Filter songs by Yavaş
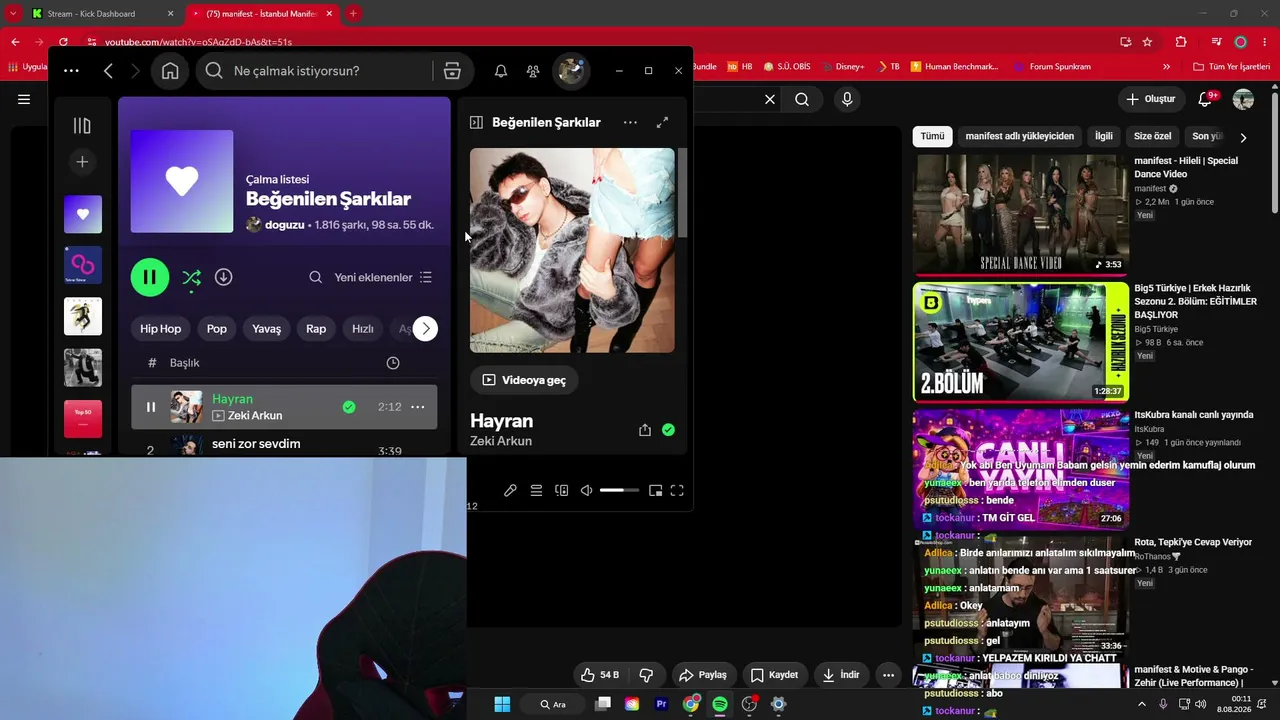Viewport: 1280px width, 720px height. click(267, 329)
